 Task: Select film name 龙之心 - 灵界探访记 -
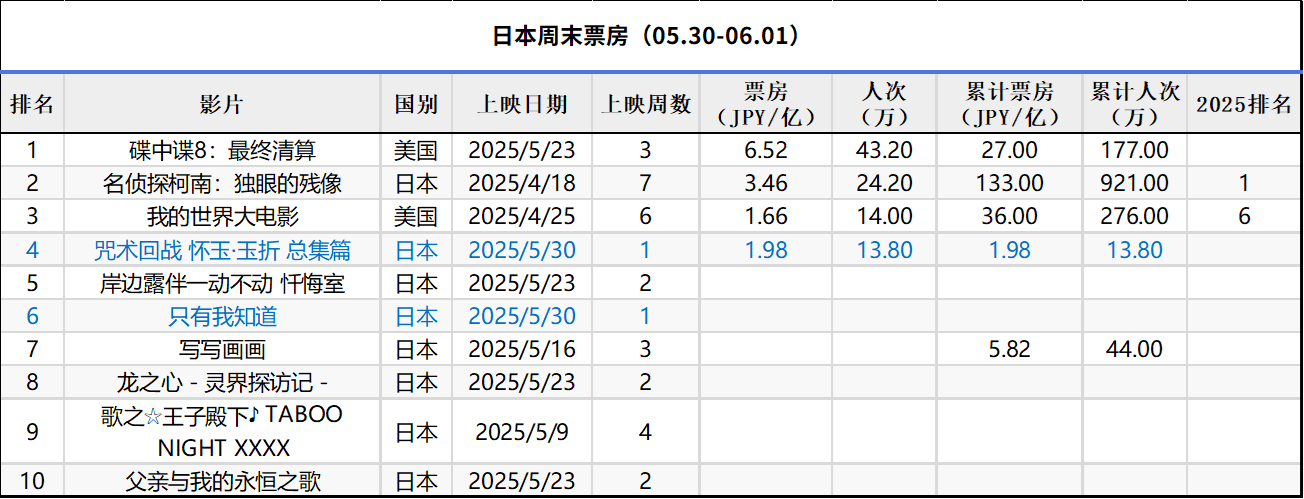point(222,382)
